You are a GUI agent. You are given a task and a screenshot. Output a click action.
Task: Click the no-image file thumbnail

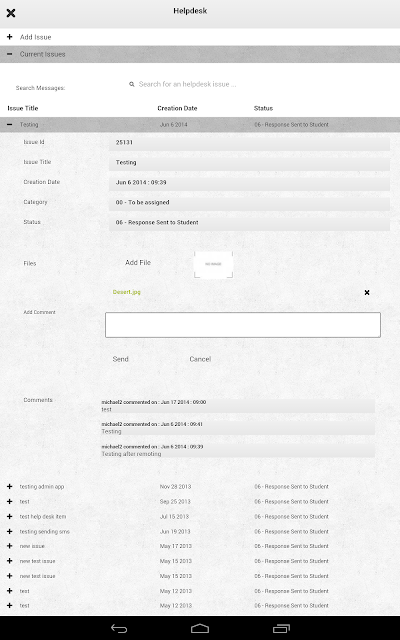click(213, 264)
